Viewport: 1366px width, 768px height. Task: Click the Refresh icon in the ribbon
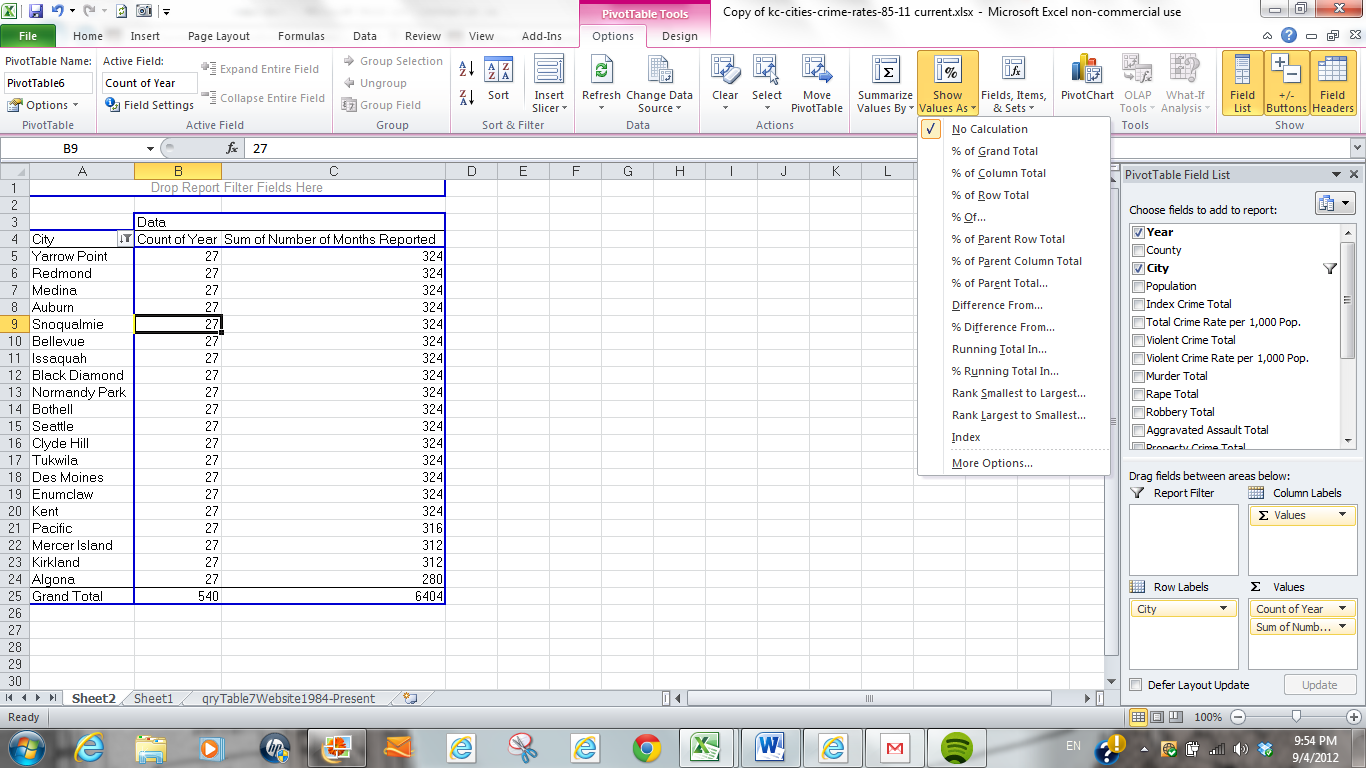[601, 72]
